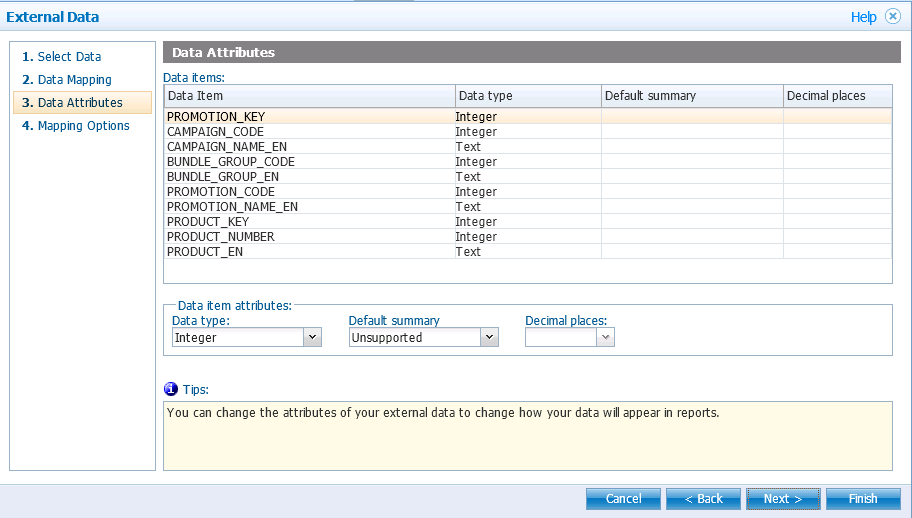
Task: Click the Next button
Action: coord(783,499)
